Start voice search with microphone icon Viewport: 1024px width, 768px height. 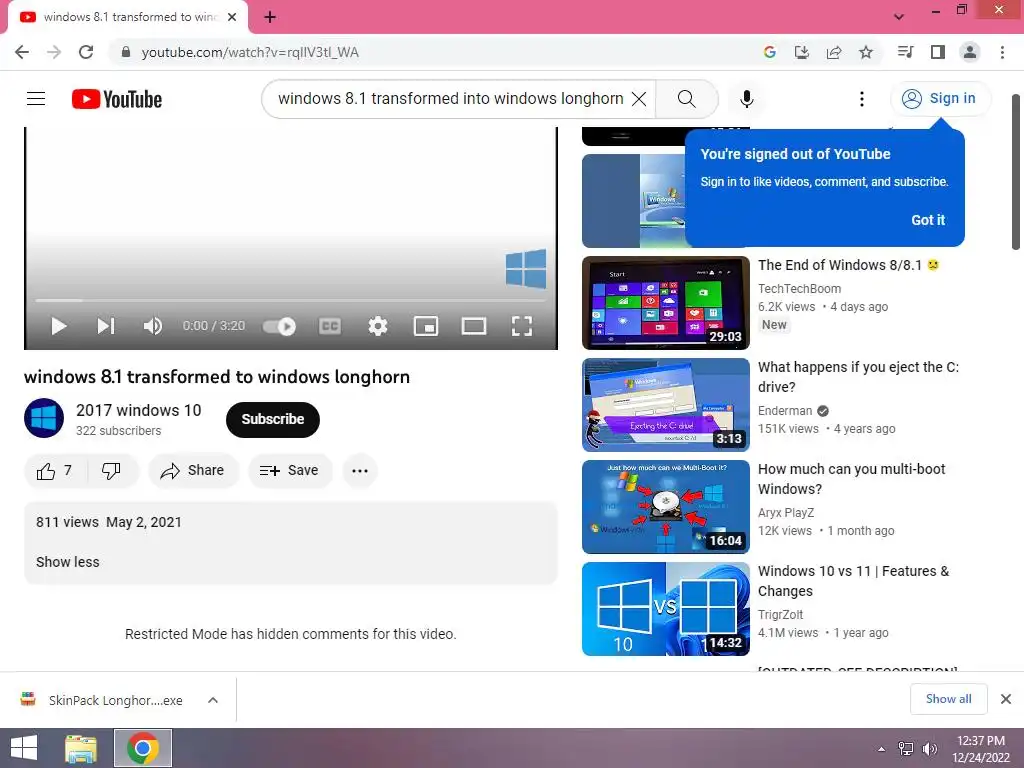pyautogui.click(x=746, y=99)
